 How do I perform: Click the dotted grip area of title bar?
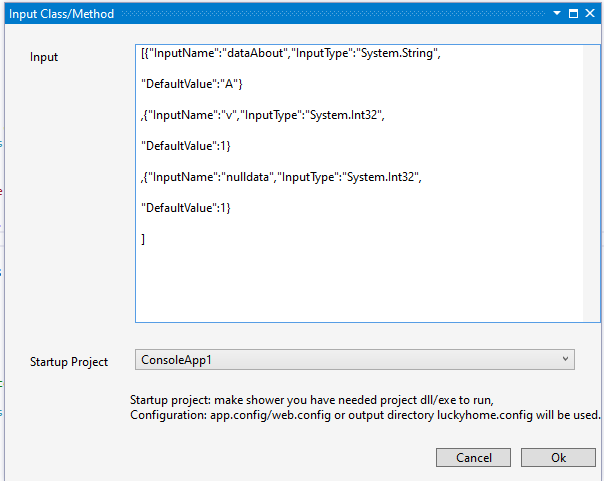coord(333,13)
